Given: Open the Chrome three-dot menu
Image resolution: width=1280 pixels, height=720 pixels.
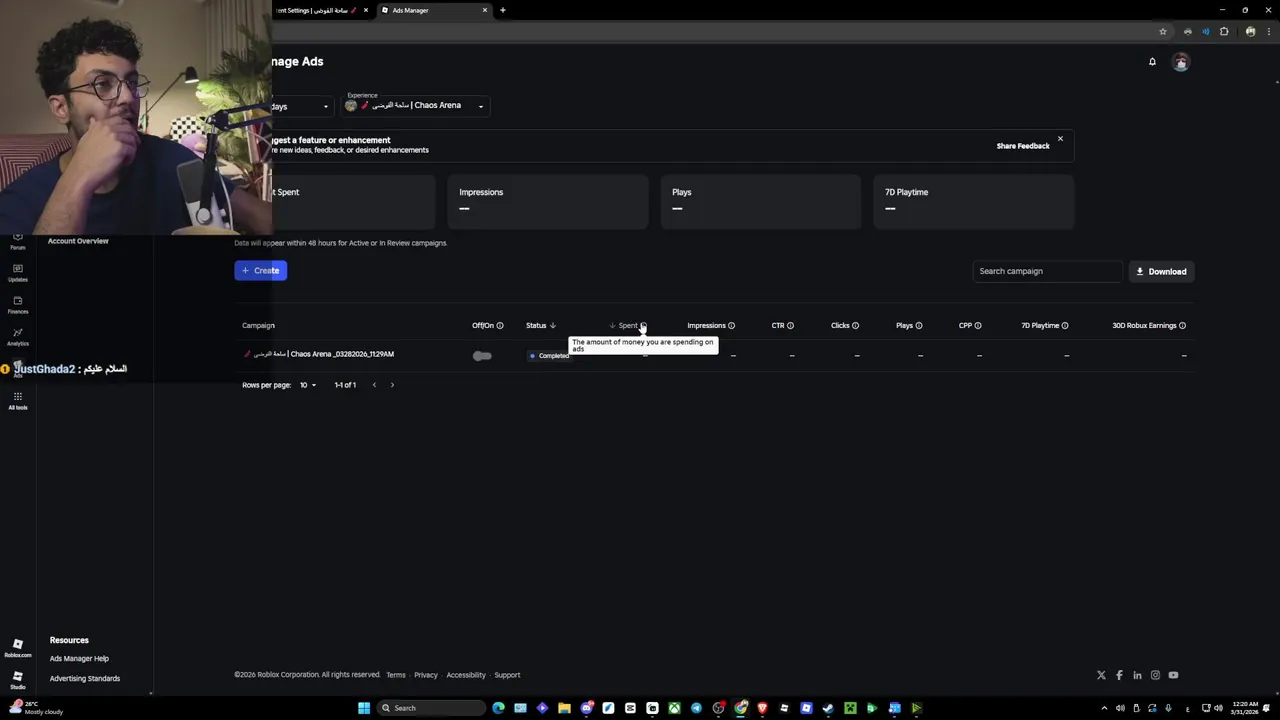Looking at the screenshot, I should 1268,31.
